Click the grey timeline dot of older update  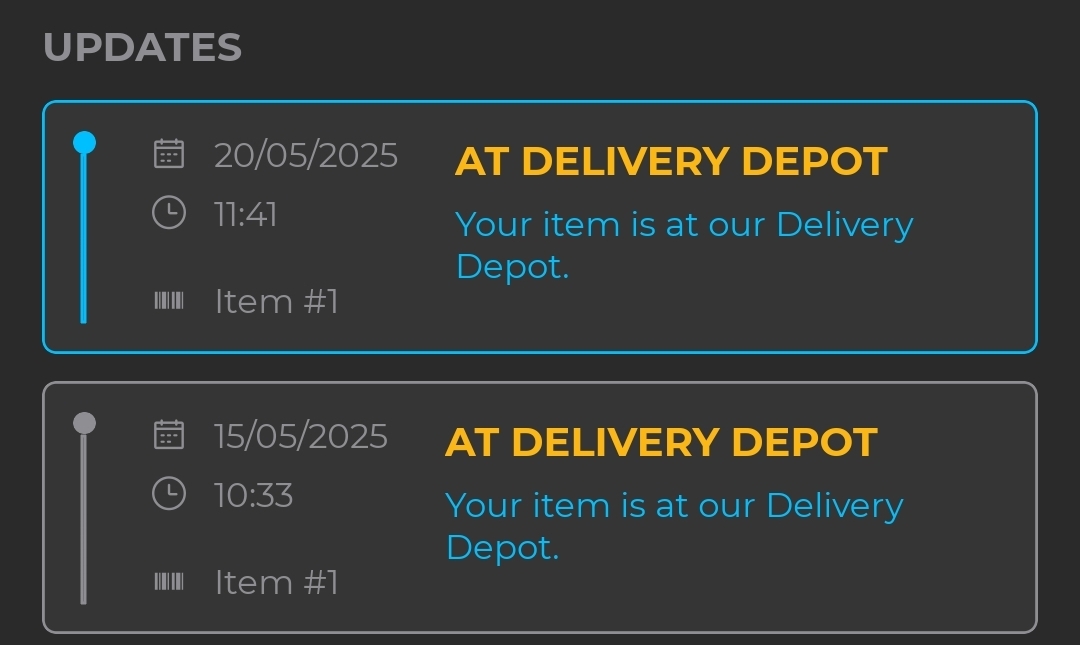(x=85, y=423)
